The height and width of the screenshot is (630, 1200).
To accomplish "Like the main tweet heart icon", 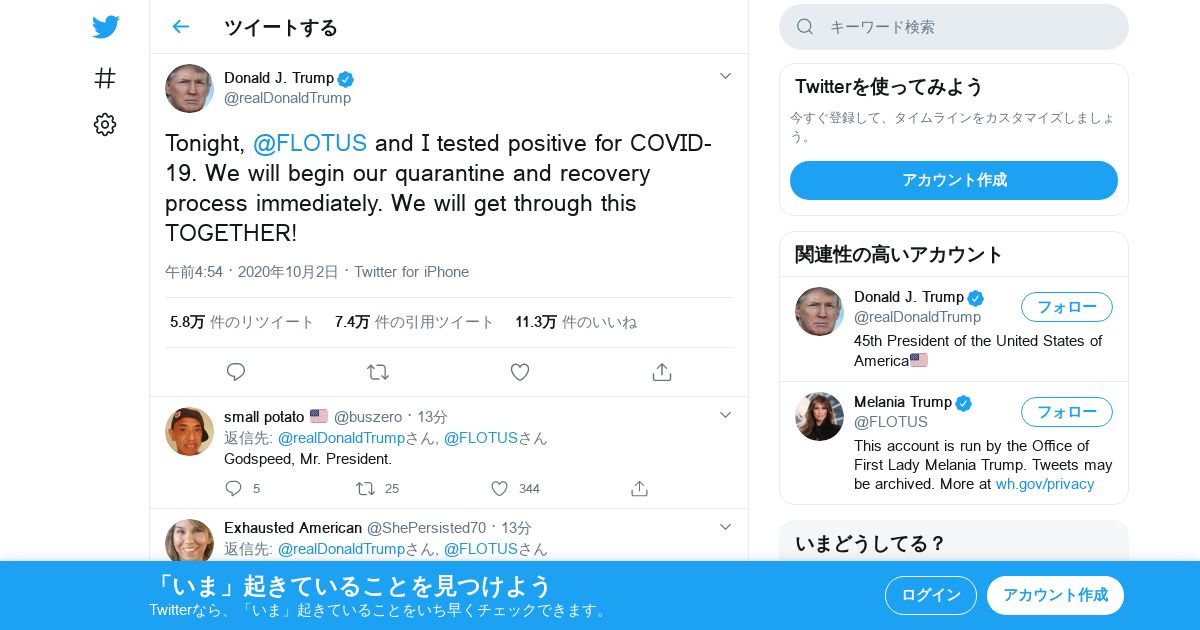I will (520, 372).
